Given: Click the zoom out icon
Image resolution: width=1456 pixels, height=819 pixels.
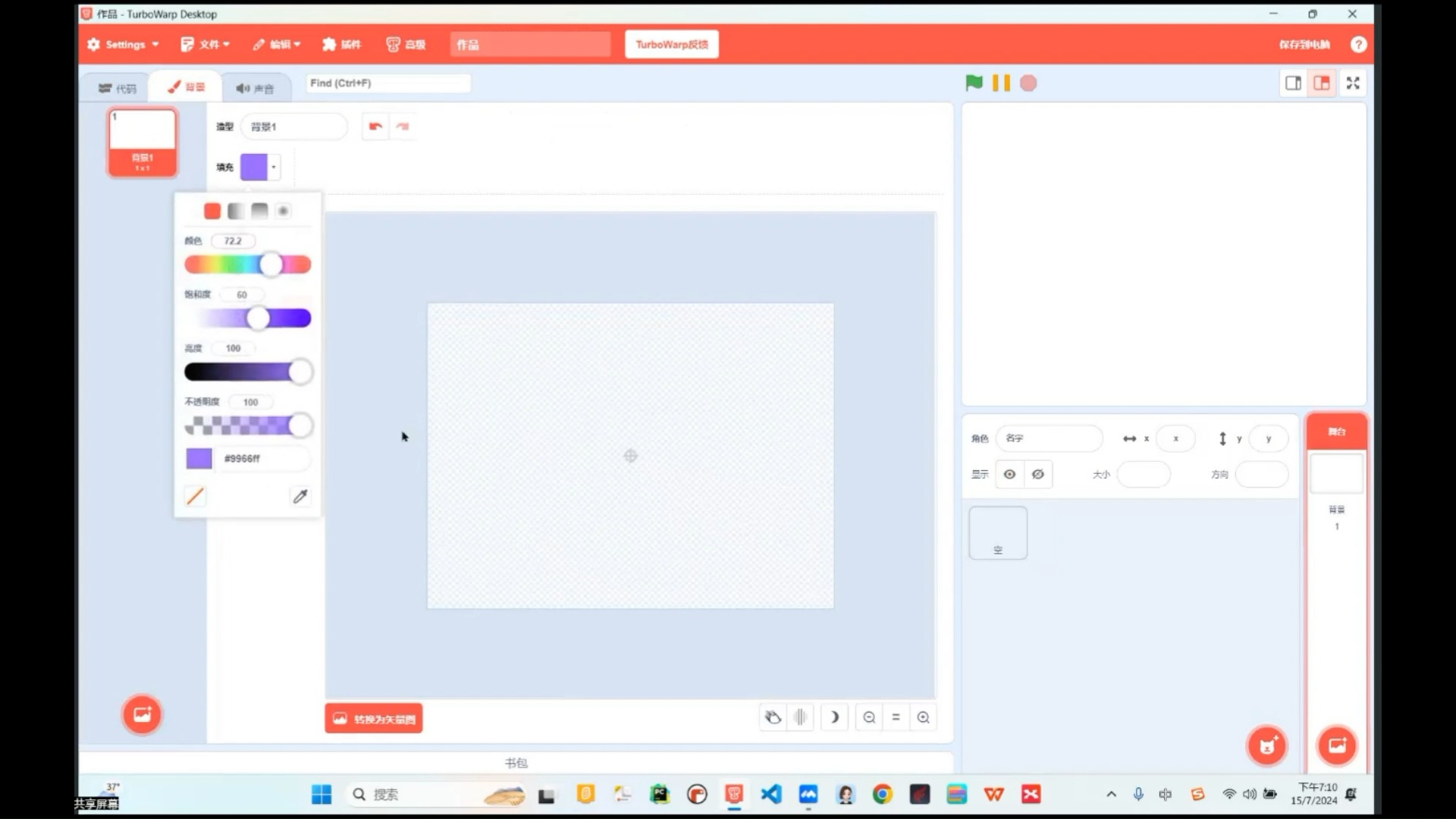Looking at the screenshot, I should 868,717.
